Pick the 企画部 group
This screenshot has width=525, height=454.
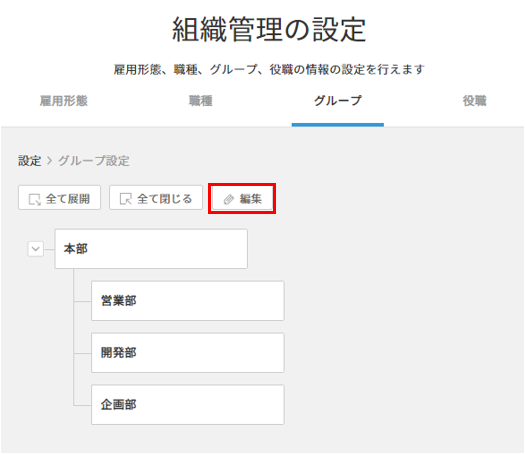coord(188,405)
